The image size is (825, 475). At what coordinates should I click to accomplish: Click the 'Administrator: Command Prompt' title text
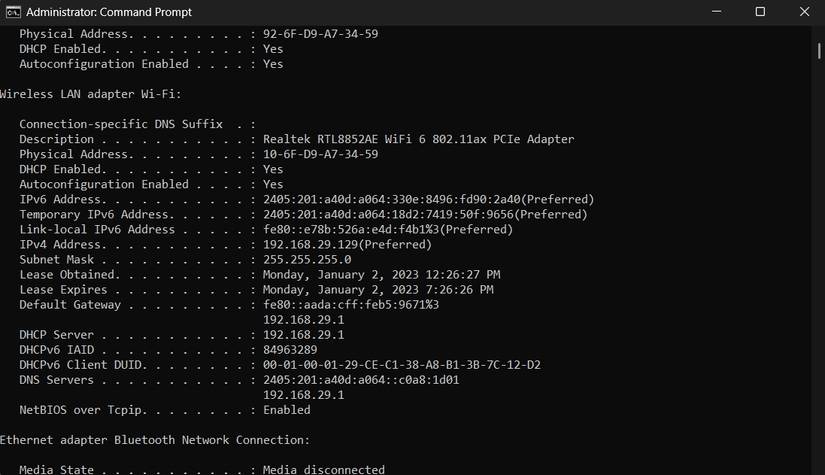point(109,12)
